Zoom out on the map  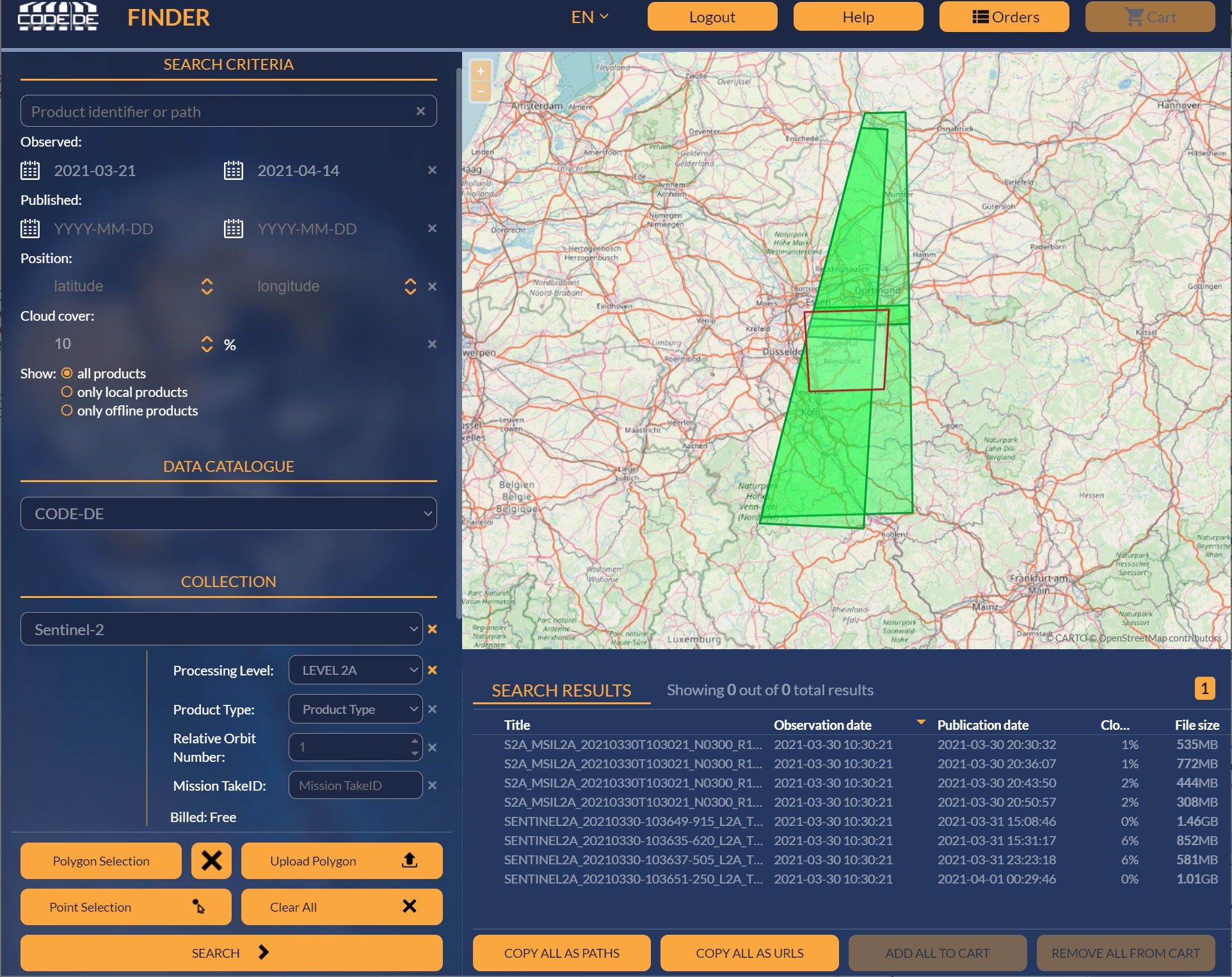pyautogui.click(x=481, y=92)
